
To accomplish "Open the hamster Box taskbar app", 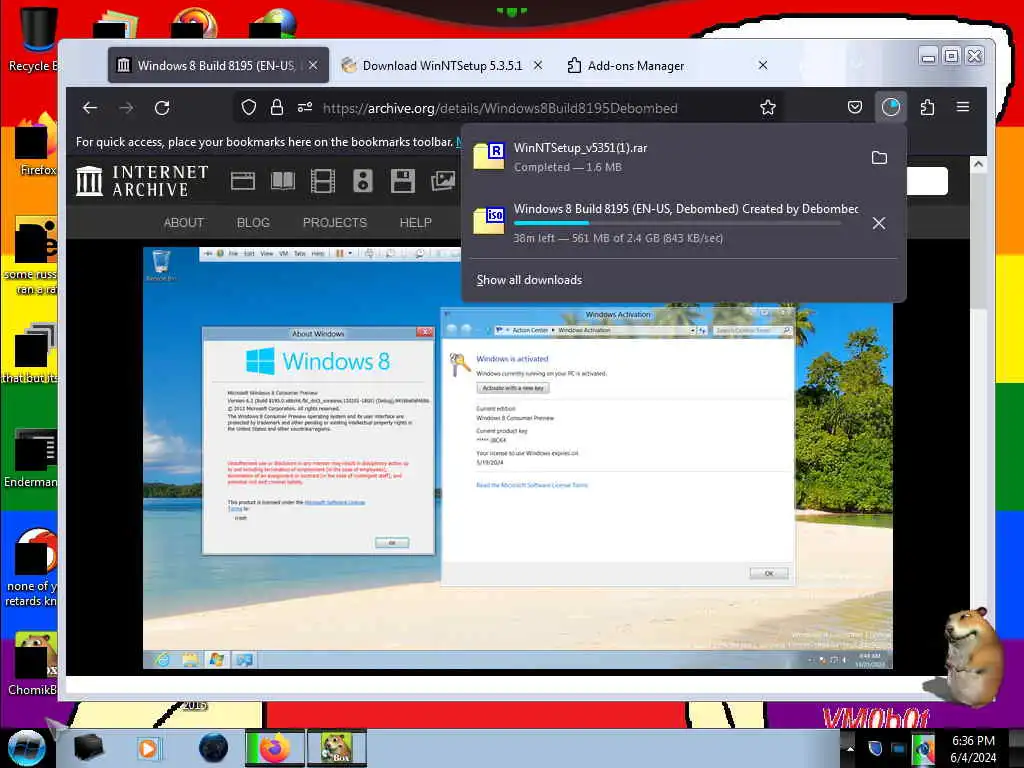I will (x=336, y=748).
